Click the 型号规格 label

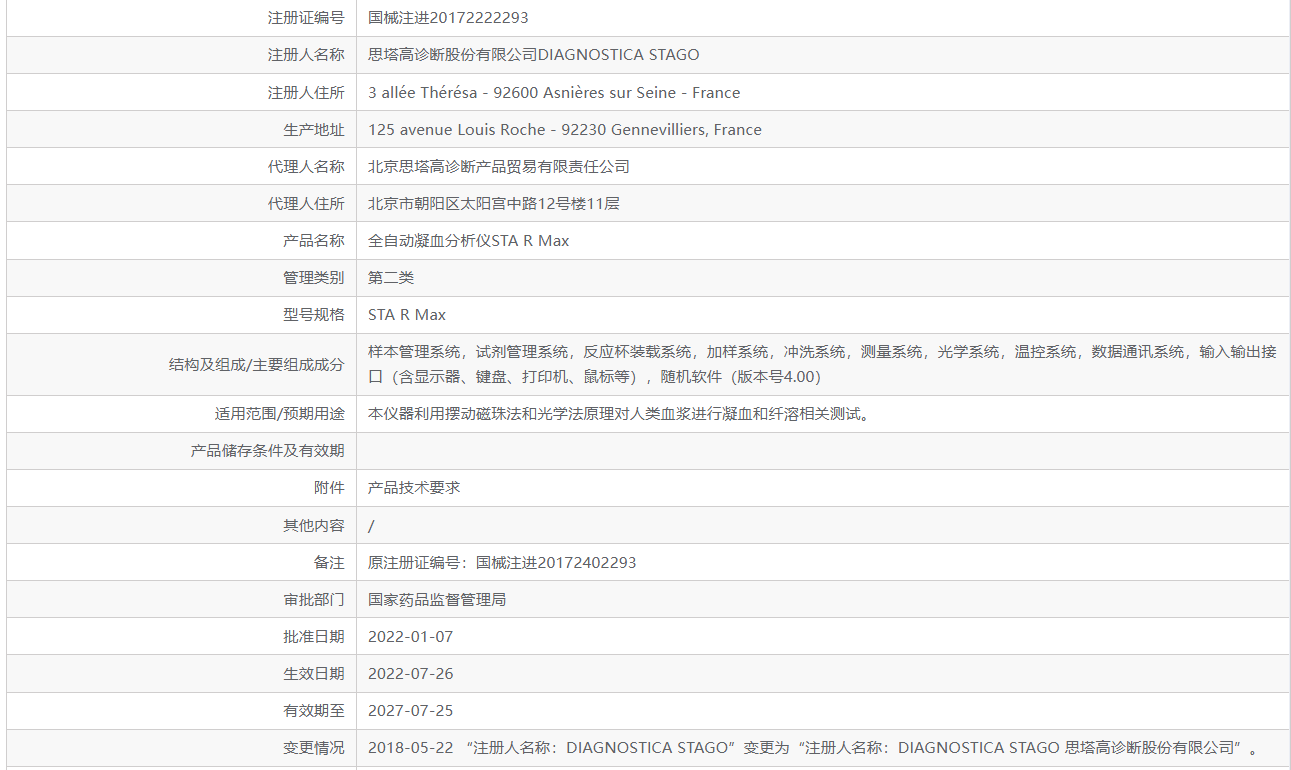click(x=314, y=314)
